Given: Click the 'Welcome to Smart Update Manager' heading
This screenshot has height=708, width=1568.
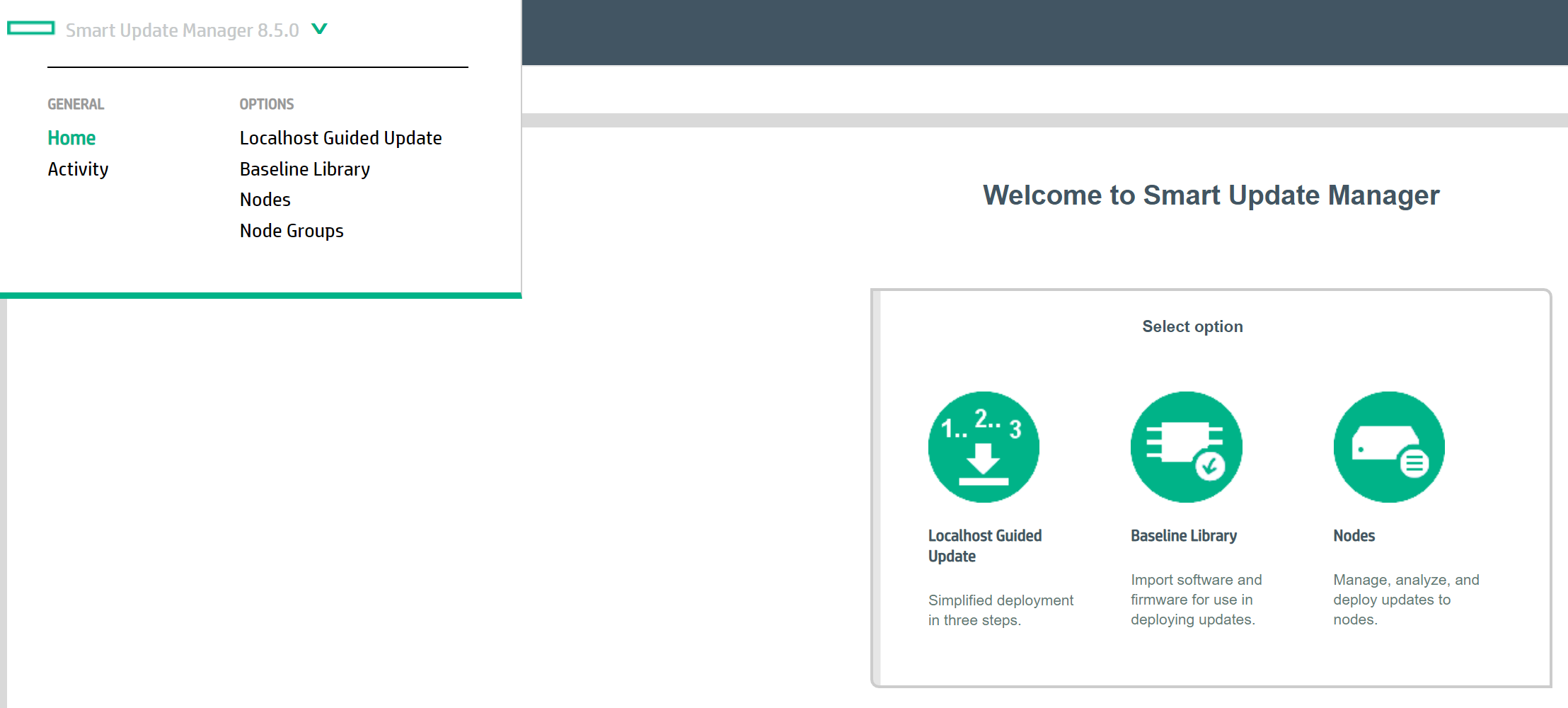Looking at the screenshot, I should point(1211,195).
